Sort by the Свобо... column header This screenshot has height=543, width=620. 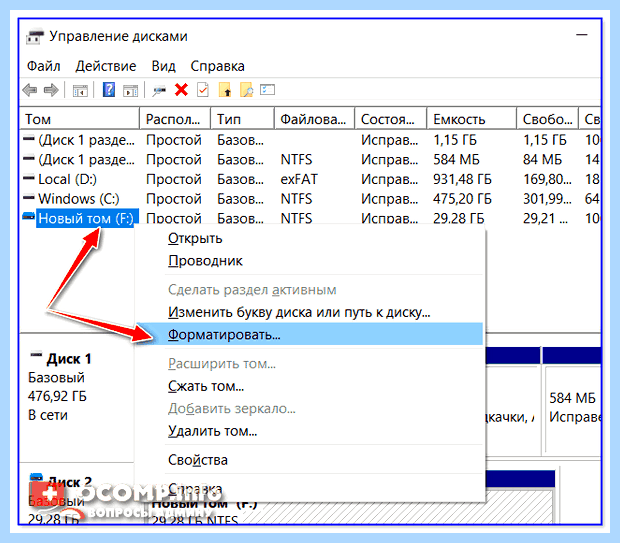click(547, 119)
